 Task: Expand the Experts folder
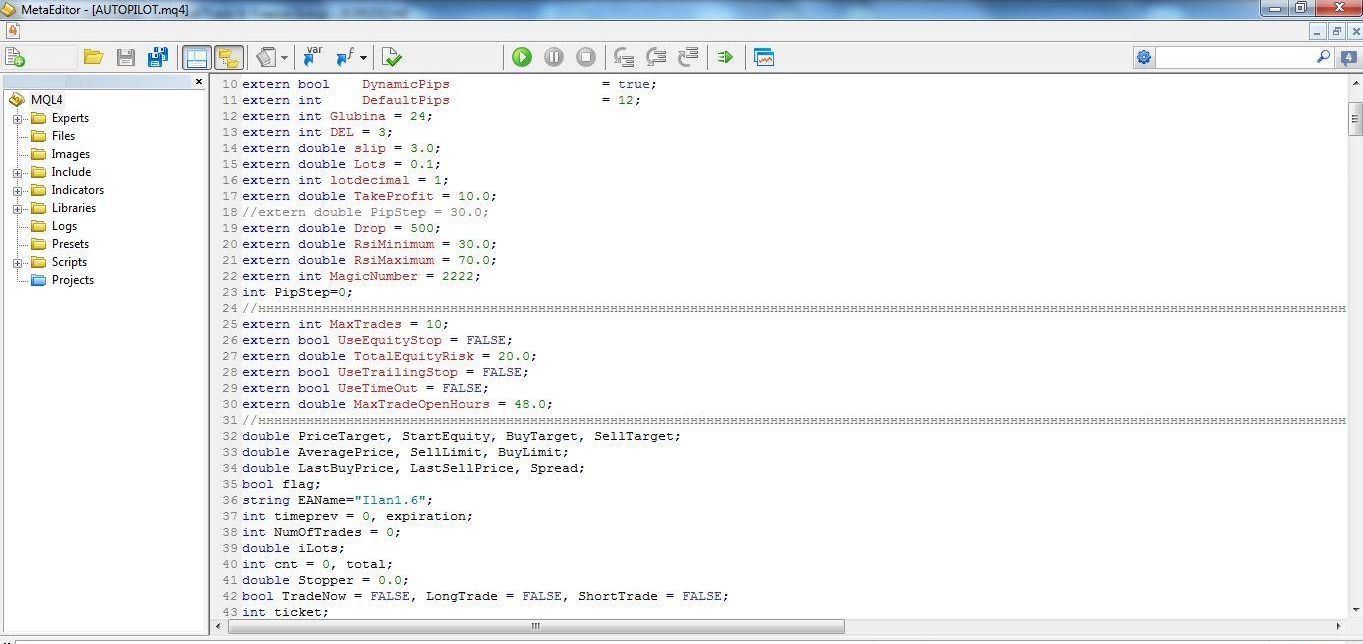point(17,118)
